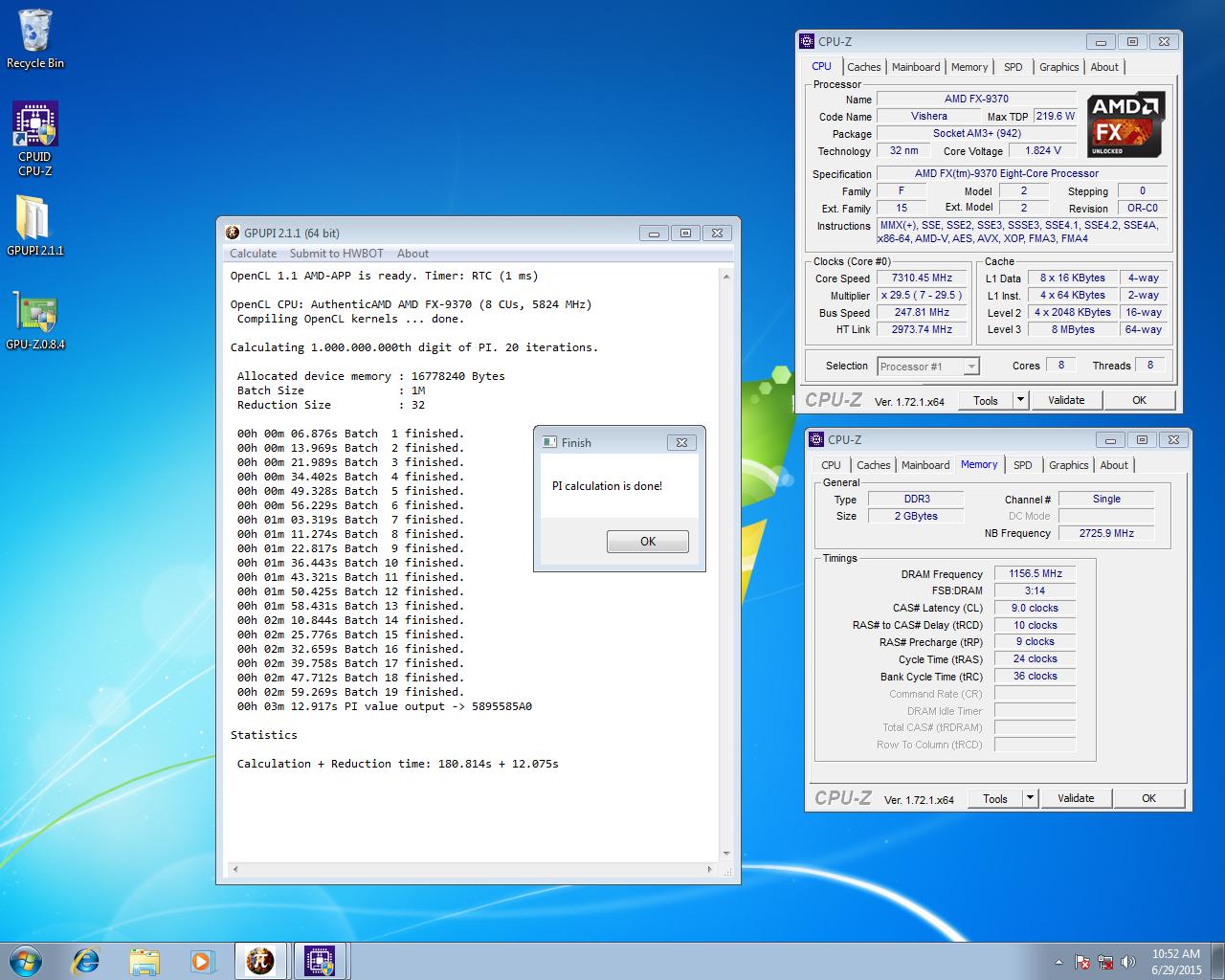Click the upper CPU-Z window title icon
The width and height of the screenshot is (1225, 980).
tap(809, 41)
